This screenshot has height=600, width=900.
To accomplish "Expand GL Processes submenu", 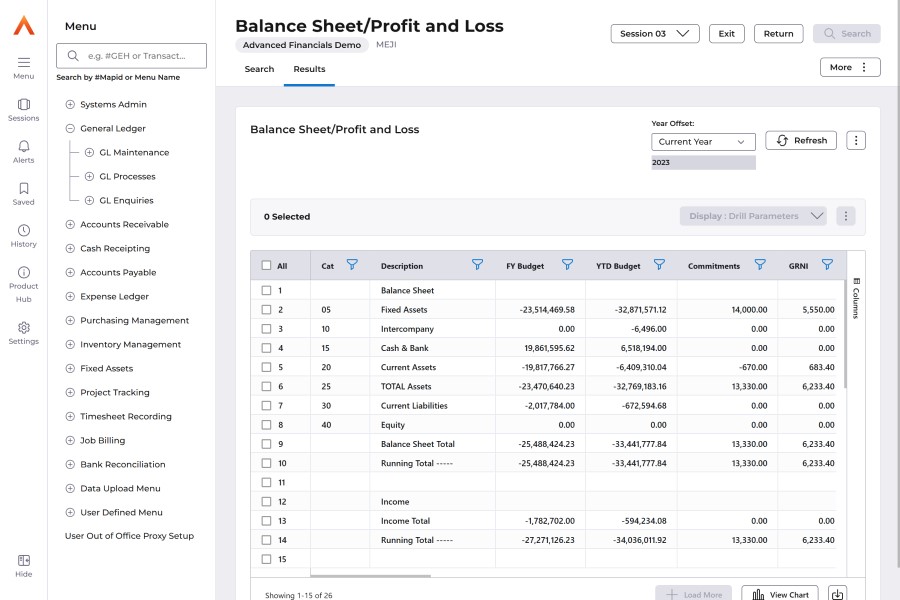I will (90, 176).
